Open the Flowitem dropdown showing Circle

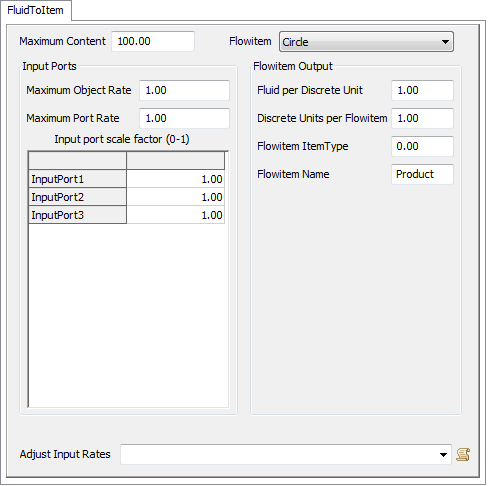pyautogui.click(x=366, y=42)
